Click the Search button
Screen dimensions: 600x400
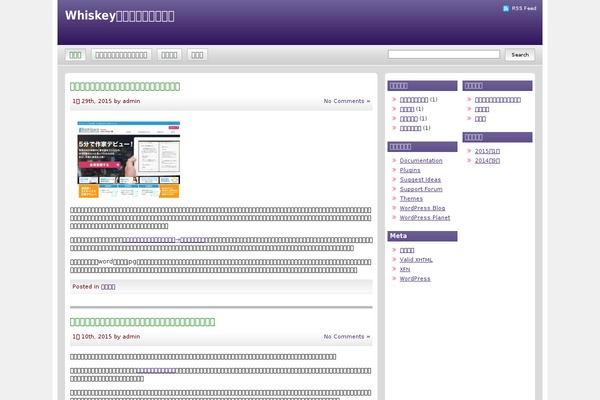[520, 55]
